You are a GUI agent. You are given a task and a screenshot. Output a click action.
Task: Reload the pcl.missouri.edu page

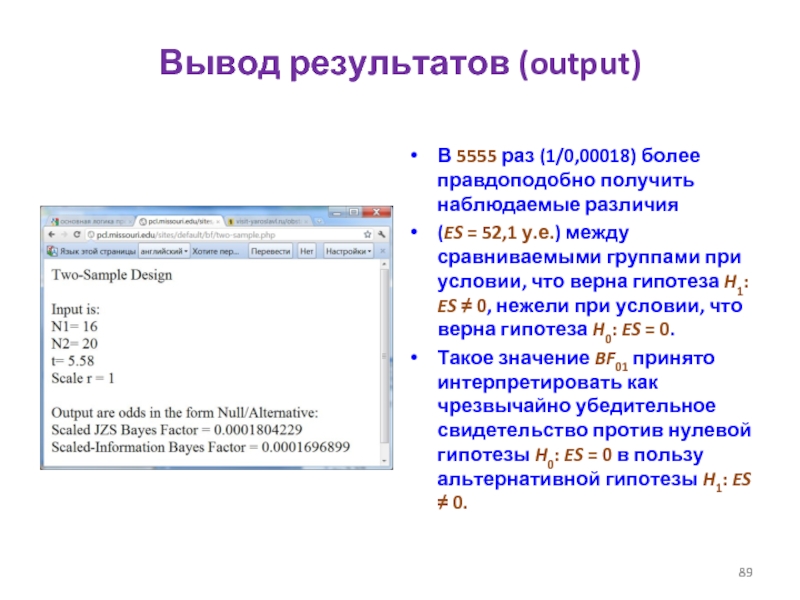pyautogui.click(x=77, y=235)
